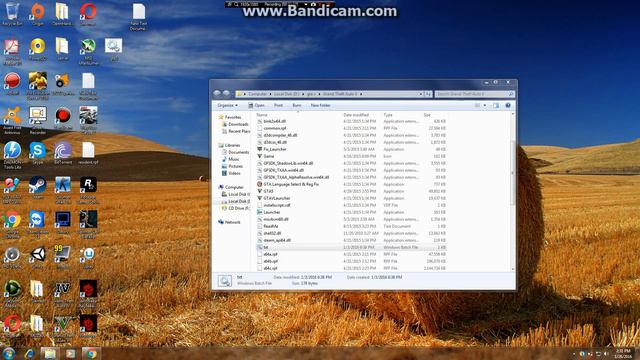This screenshot has height=360, width=640.
Task: Click the Windows Start button
Action: [x=9, y=353]
